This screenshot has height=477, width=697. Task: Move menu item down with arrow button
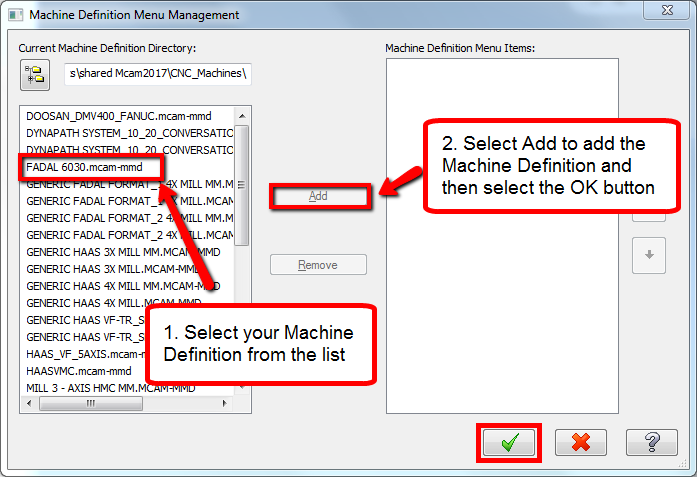649,255
